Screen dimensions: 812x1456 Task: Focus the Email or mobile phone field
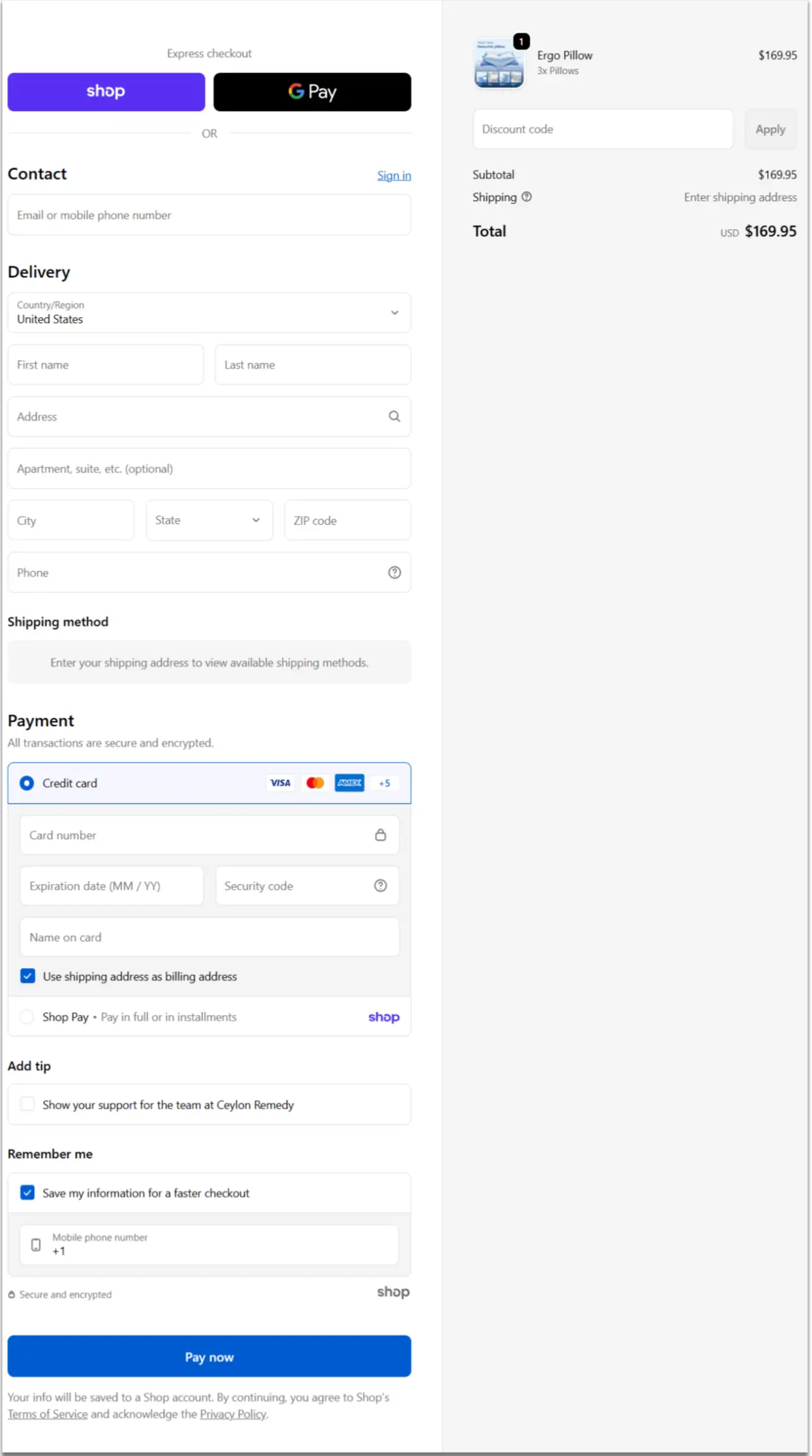(x=209, y=215)
